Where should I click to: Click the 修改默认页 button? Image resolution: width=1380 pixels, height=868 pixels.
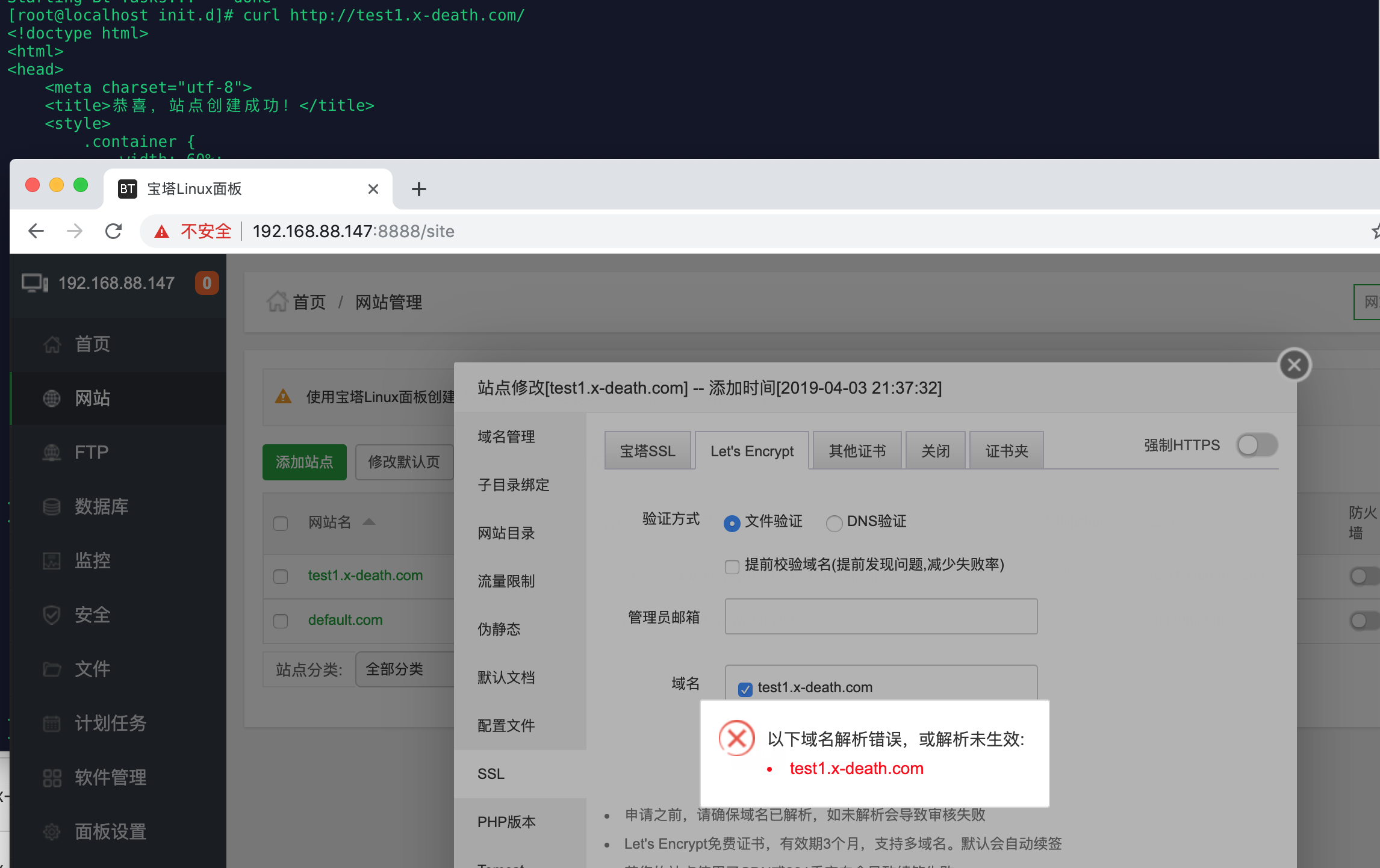coord(404,462)
